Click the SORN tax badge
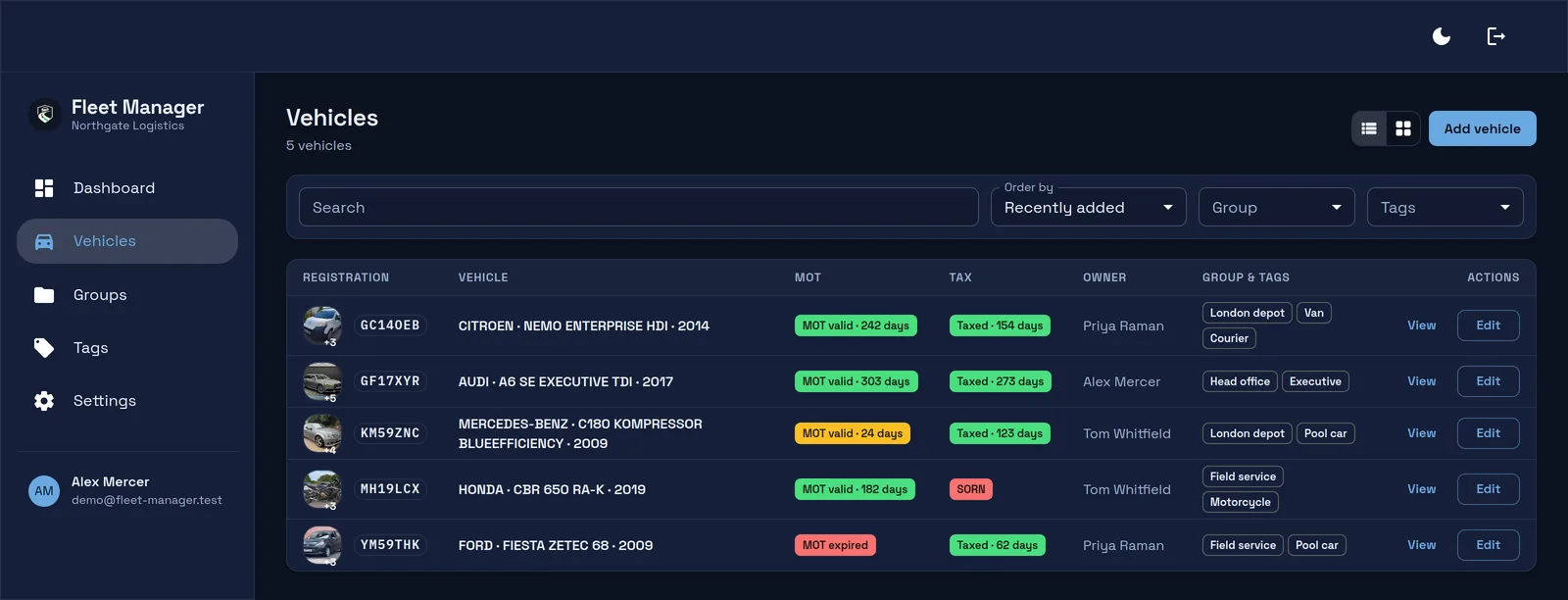Viewport: 1568px width, 600px height. pos(971,489)
